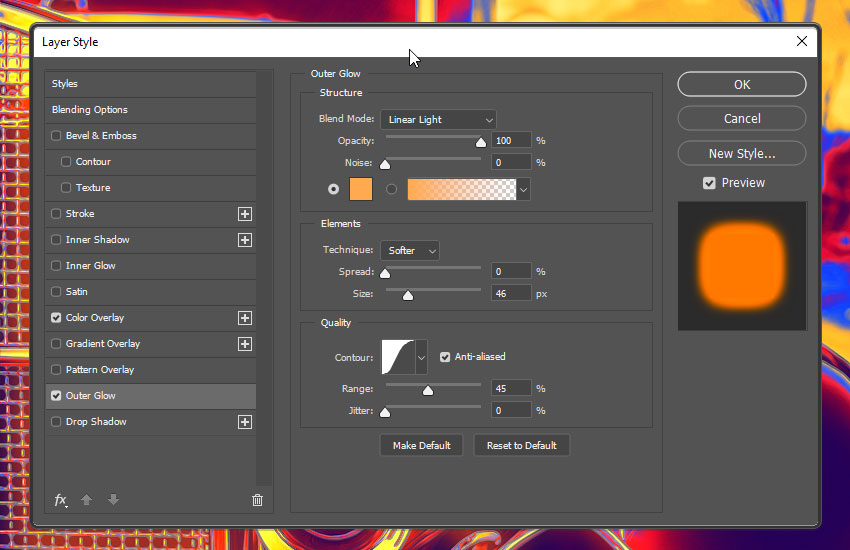Enable the Texture checkbox

(66, 187)
